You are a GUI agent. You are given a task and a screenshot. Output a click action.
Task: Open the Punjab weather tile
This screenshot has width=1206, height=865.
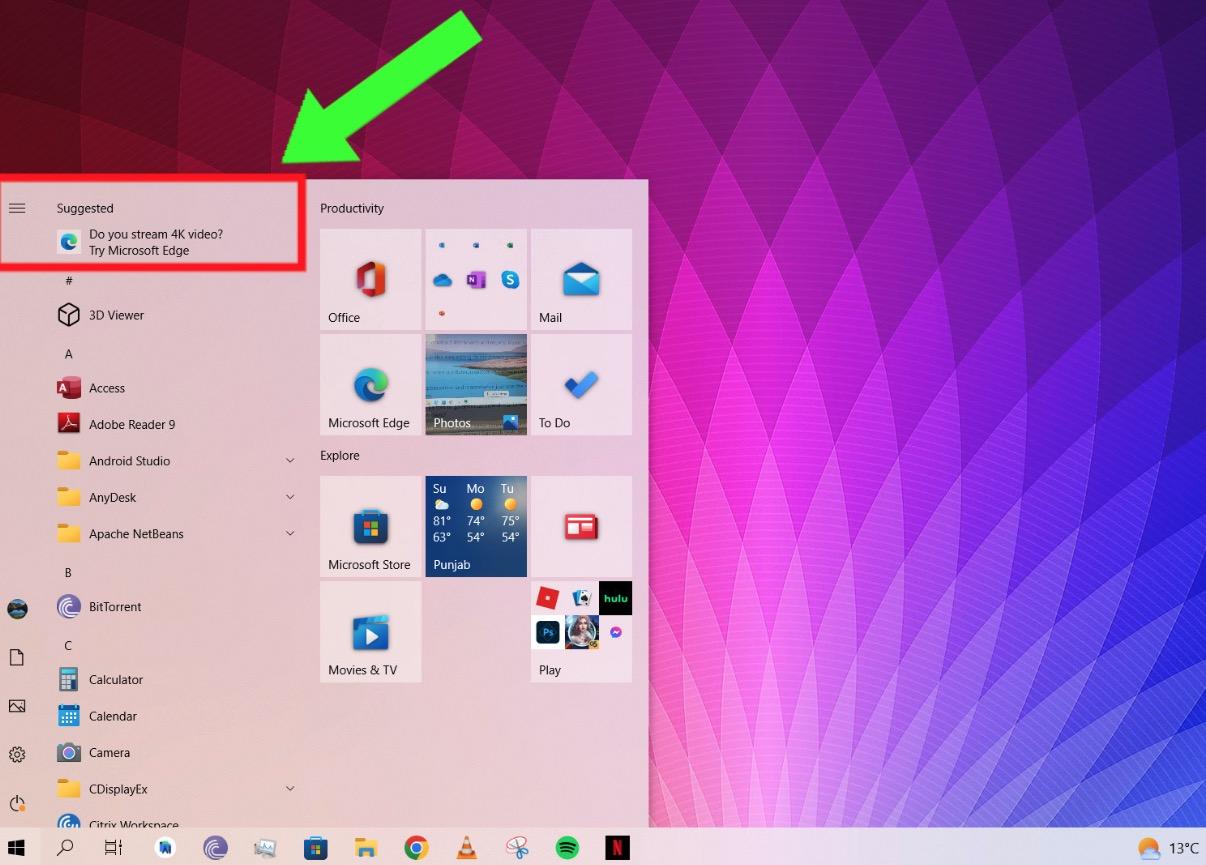click(476, 526)
